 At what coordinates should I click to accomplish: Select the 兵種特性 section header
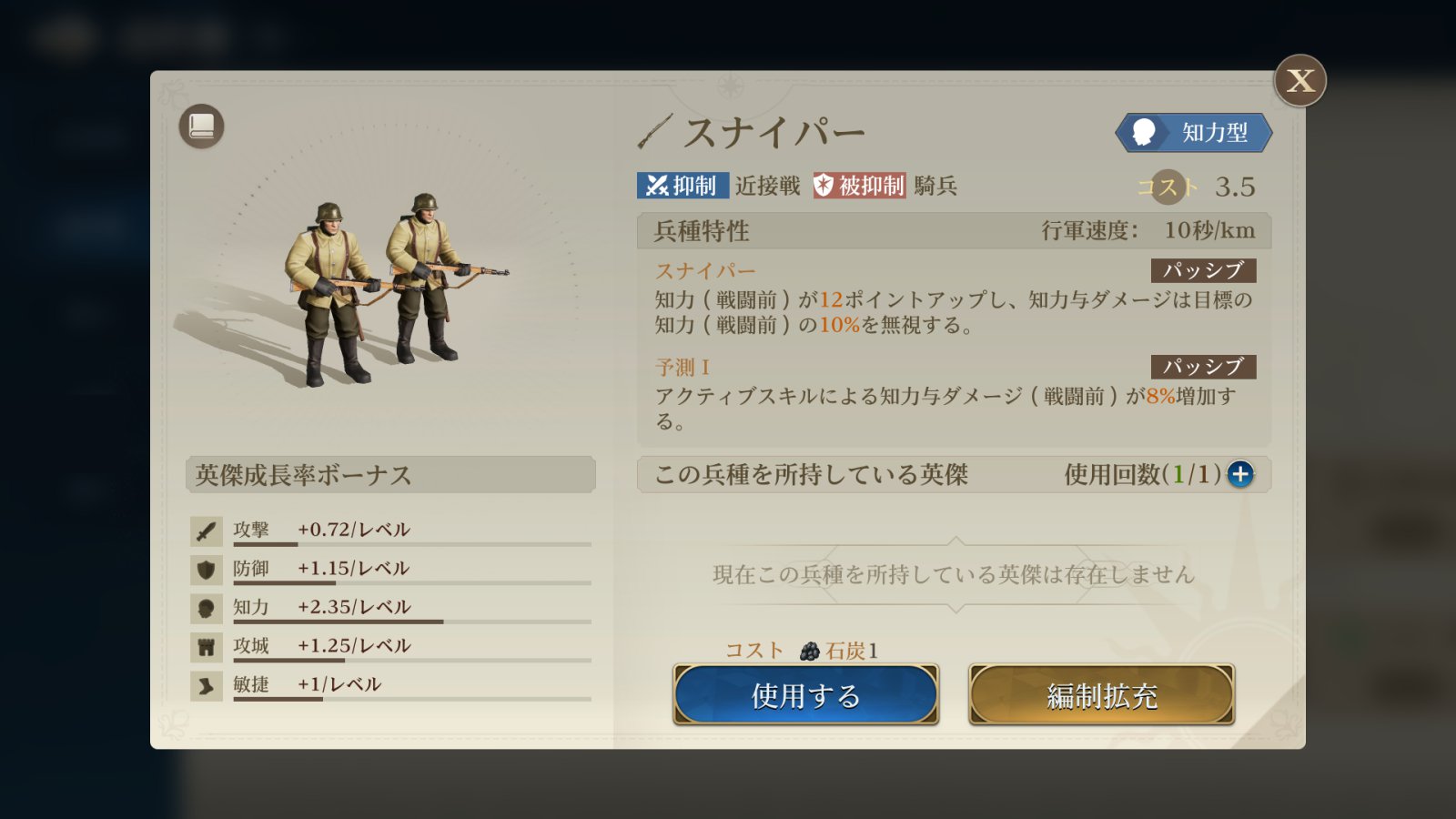[954, 230]
